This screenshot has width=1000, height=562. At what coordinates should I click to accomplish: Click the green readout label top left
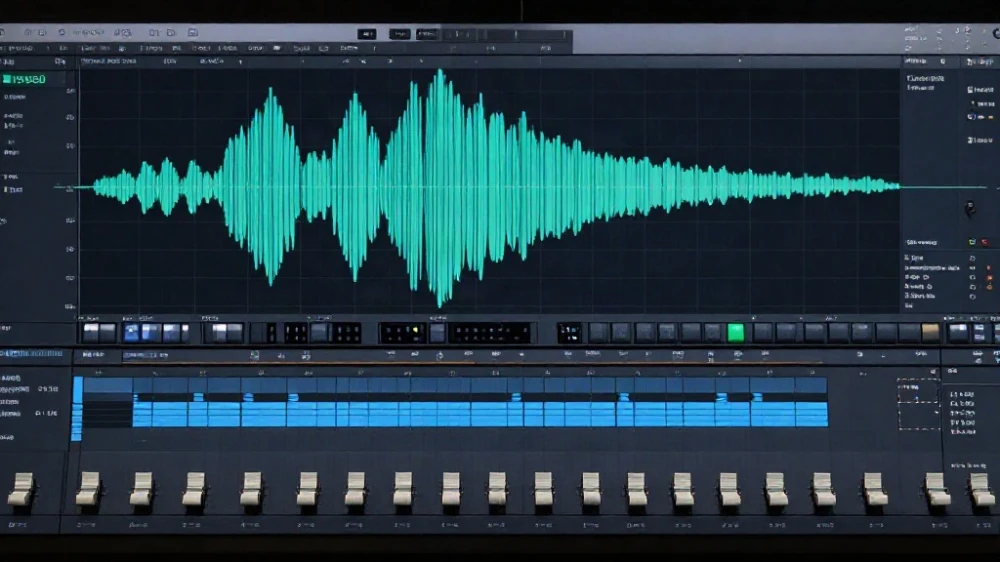point(24,79)
